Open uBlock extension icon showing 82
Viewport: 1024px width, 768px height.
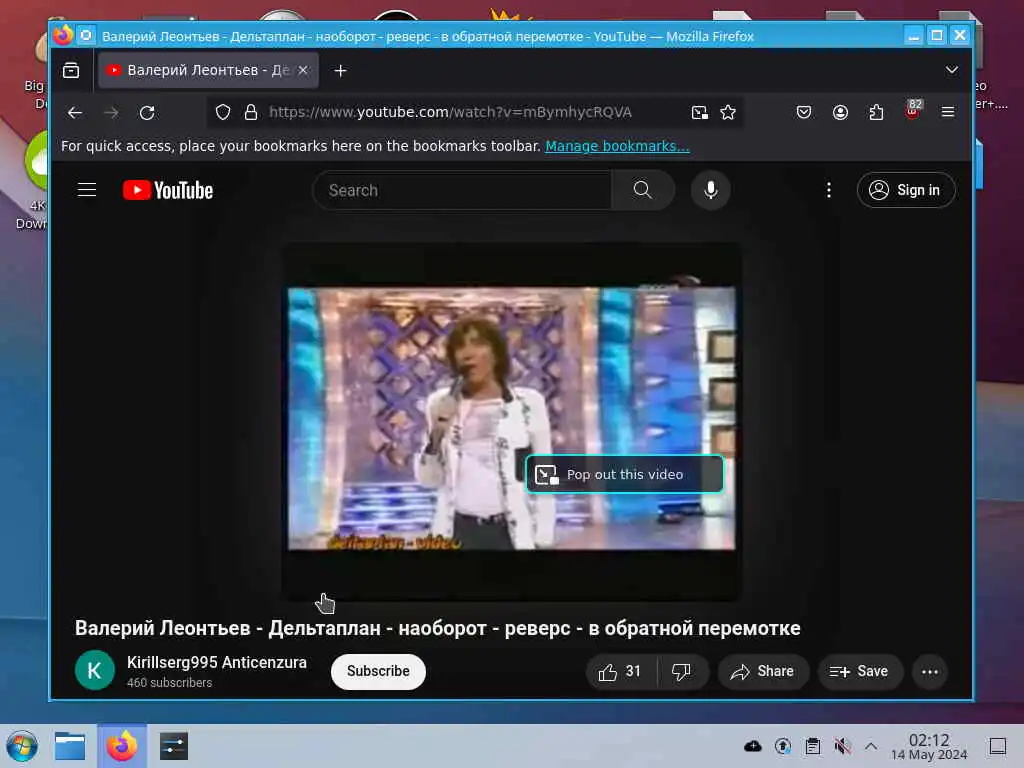click(x=913, y=110)
